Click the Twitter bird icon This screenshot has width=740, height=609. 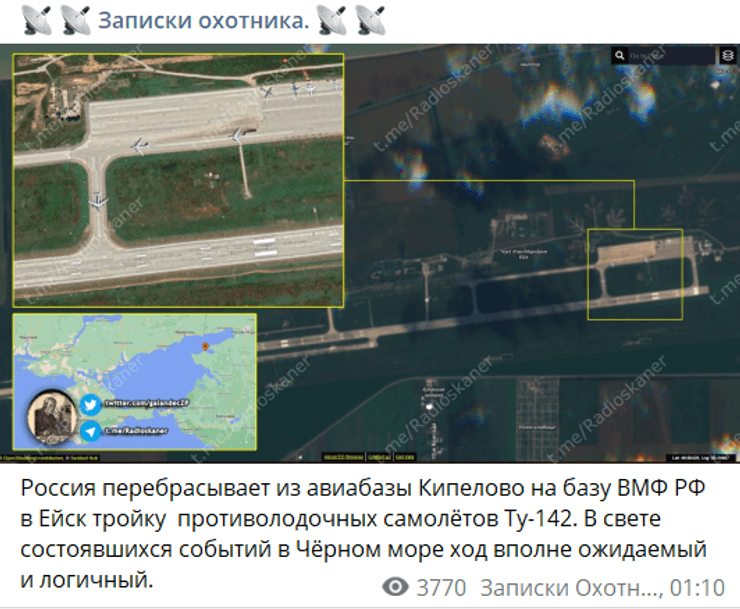[90, 405]
